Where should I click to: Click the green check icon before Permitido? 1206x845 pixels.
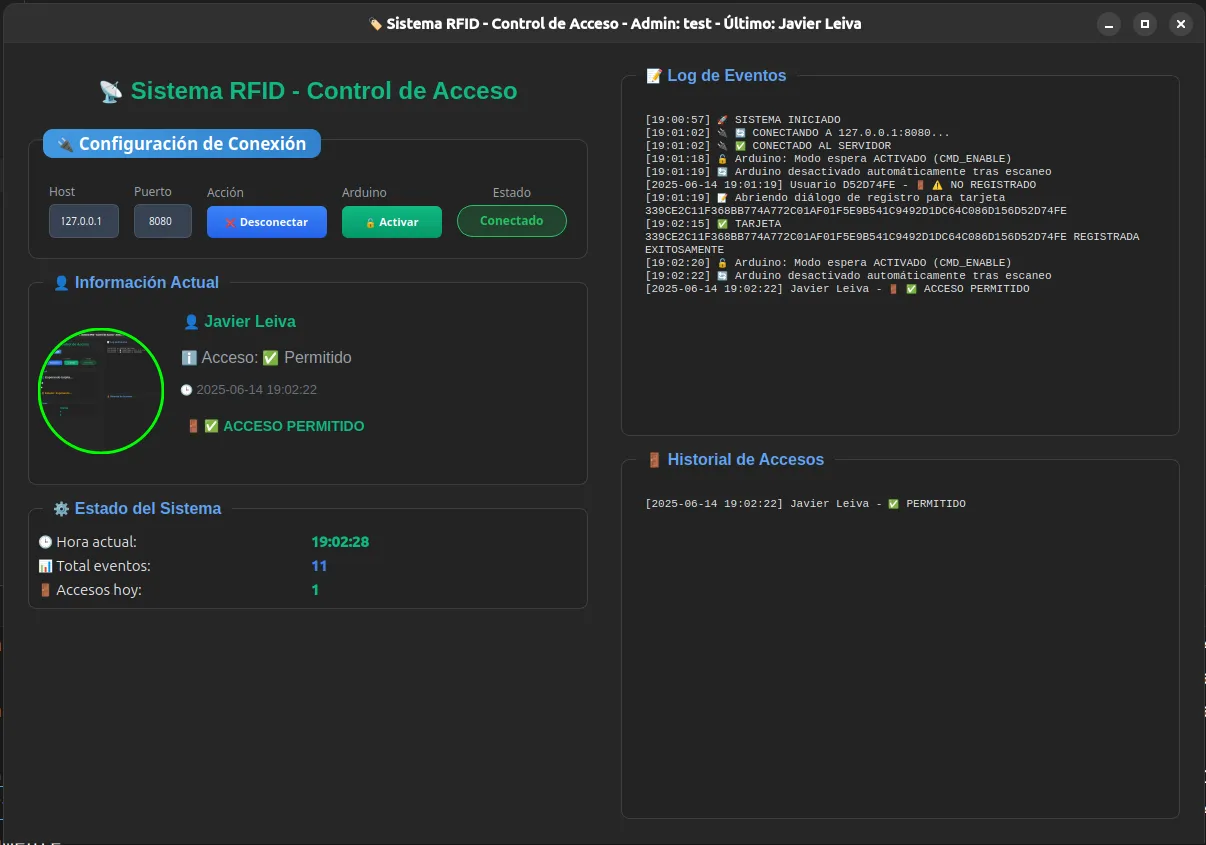point(270,358)
